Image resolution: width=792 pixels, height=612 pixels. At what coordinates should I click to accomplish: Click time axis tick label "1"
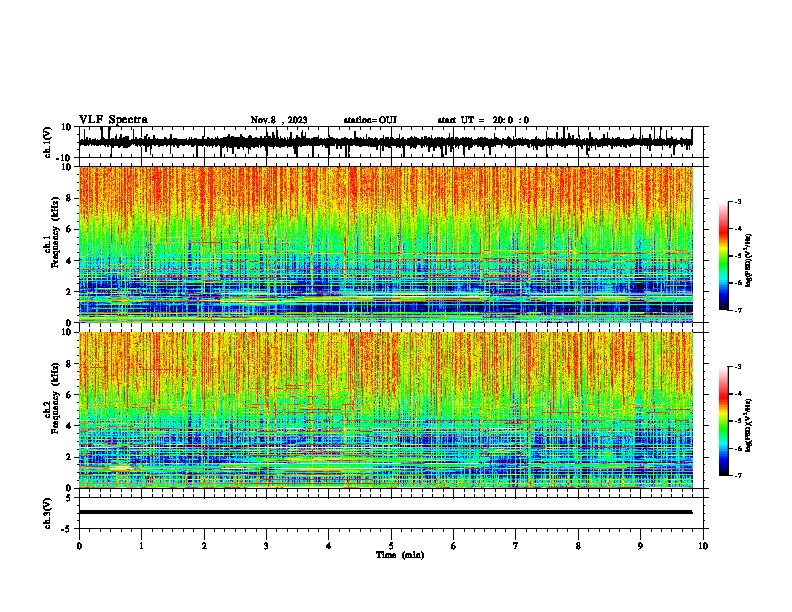[x=141, y=546]
